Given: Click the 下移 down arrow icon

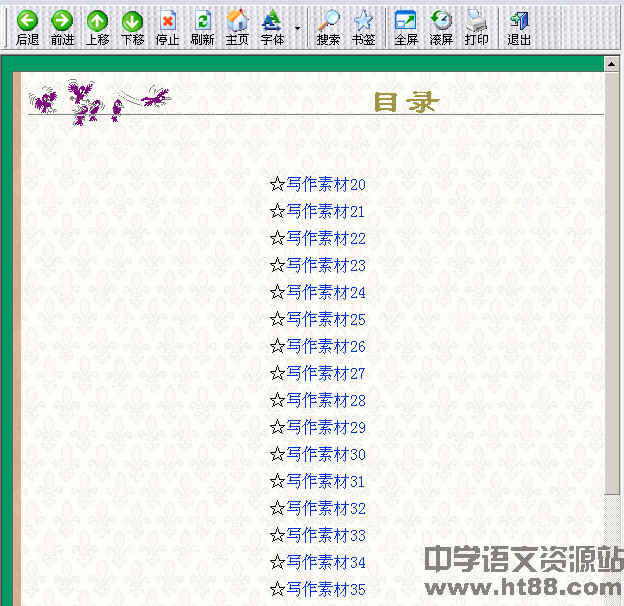Looking at the screenshot, I should pos(133,21).
